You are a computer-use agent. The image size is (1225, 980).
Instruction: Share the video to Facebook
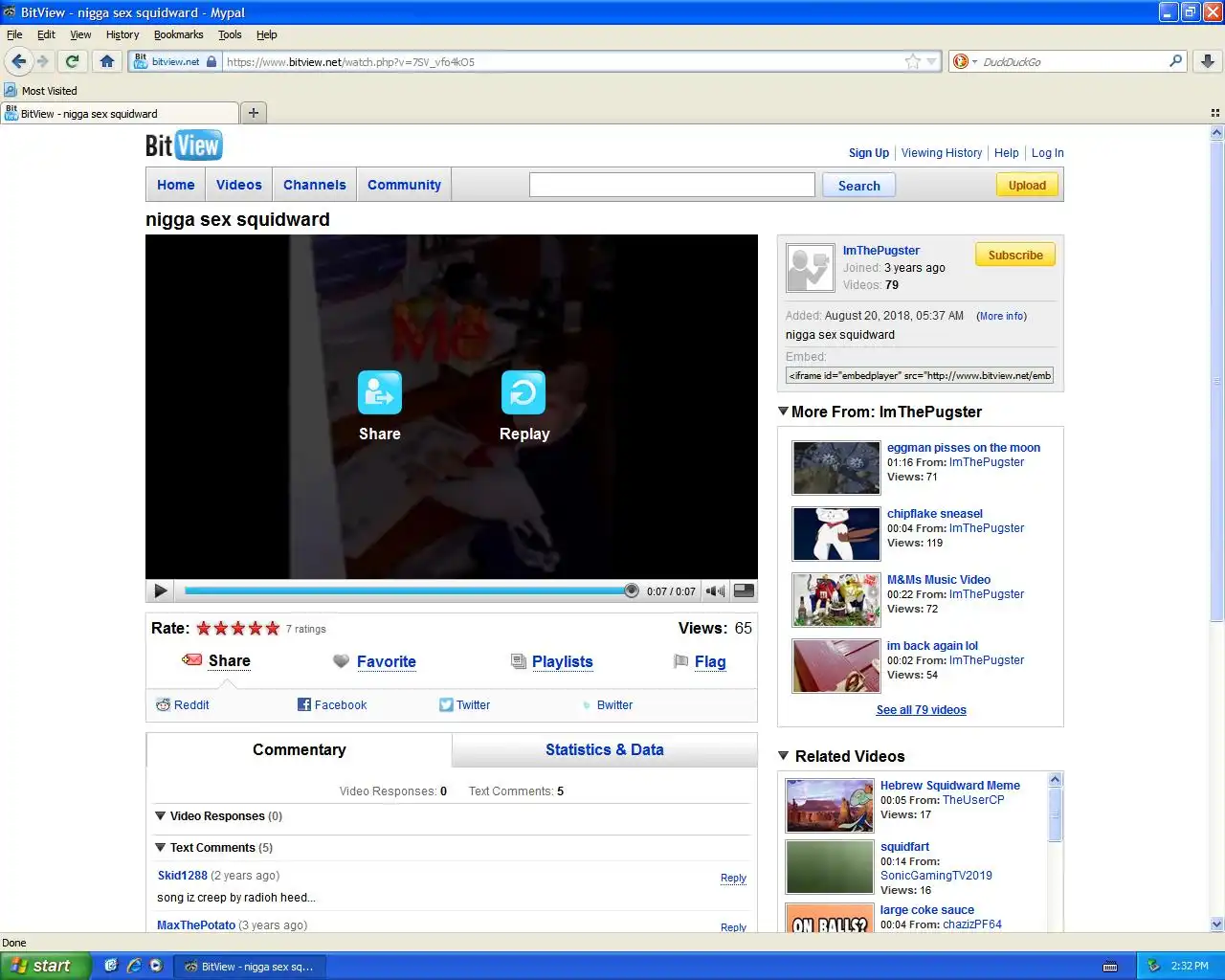point(332,705)
